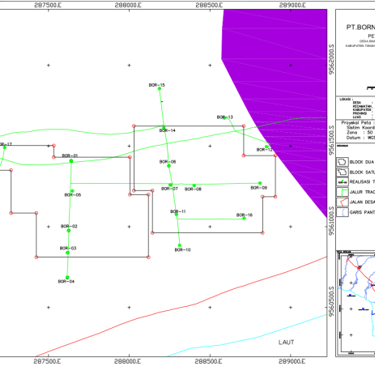
Task: Click the green BOR-01 borehole marker
Action: 71,161
